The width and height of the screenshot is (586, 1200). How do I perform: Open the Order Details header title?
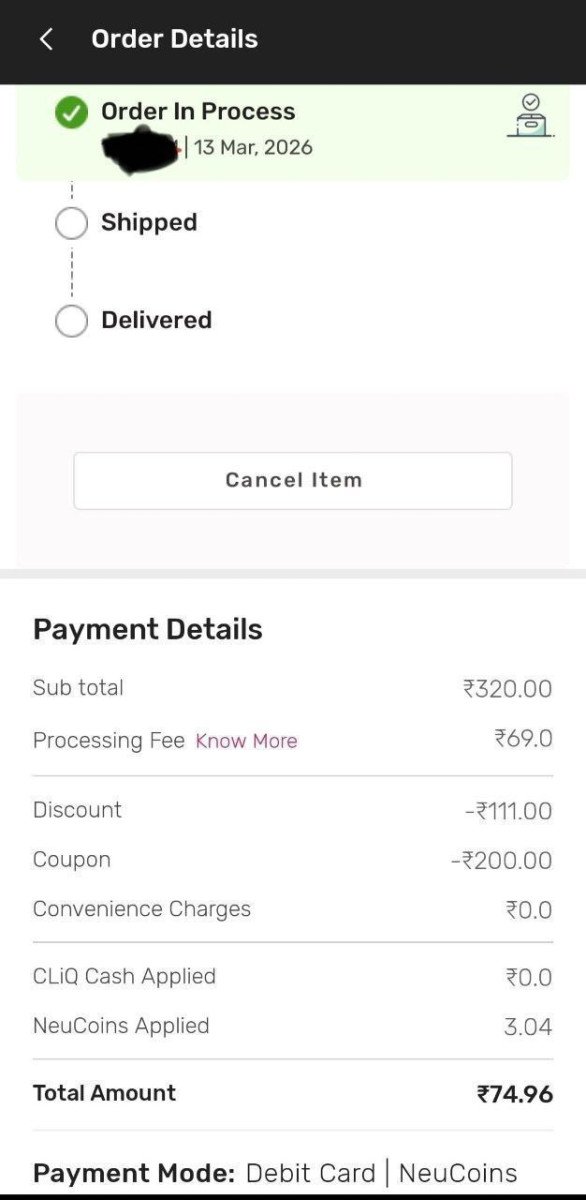tap(174, 38)
